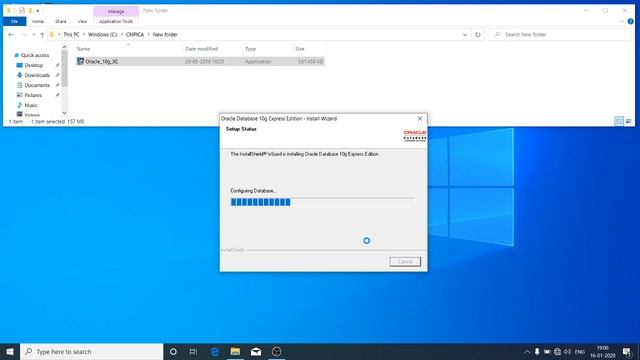Click the properties icon in title bar
Image resolution: width=640 pixels, height=360 pixels.
point(22,11)
